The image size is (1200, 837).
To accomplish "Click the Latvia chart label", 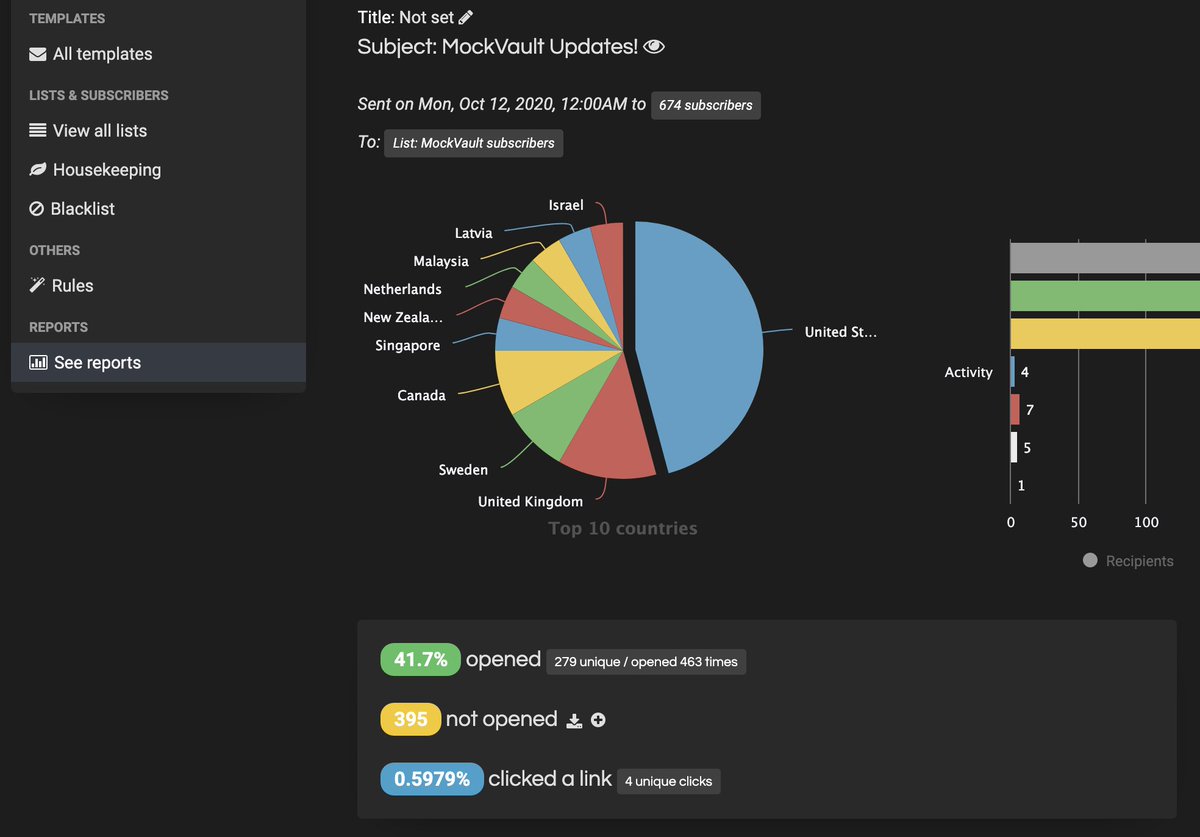I will point(474,233).
